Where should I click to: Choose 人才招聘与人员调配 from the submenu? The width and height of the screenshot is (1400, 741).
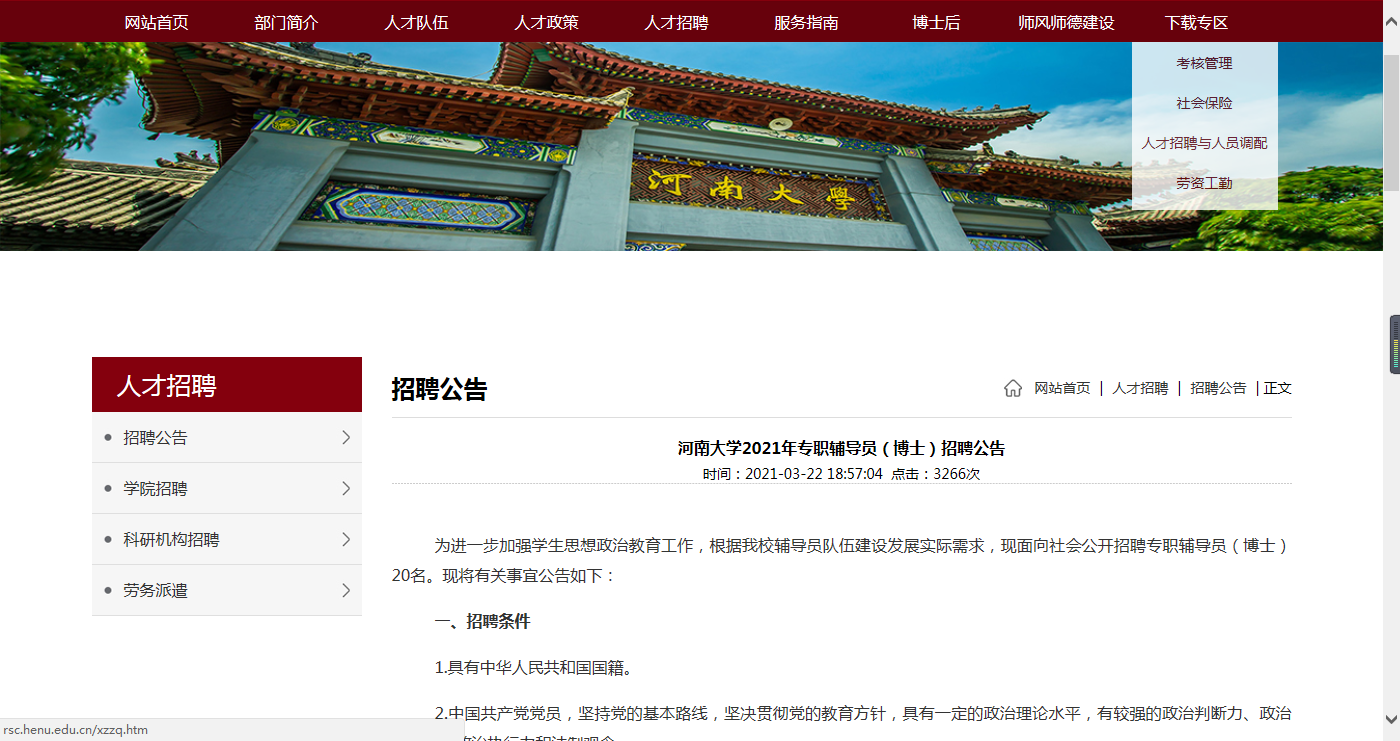tap(1204, 142)
